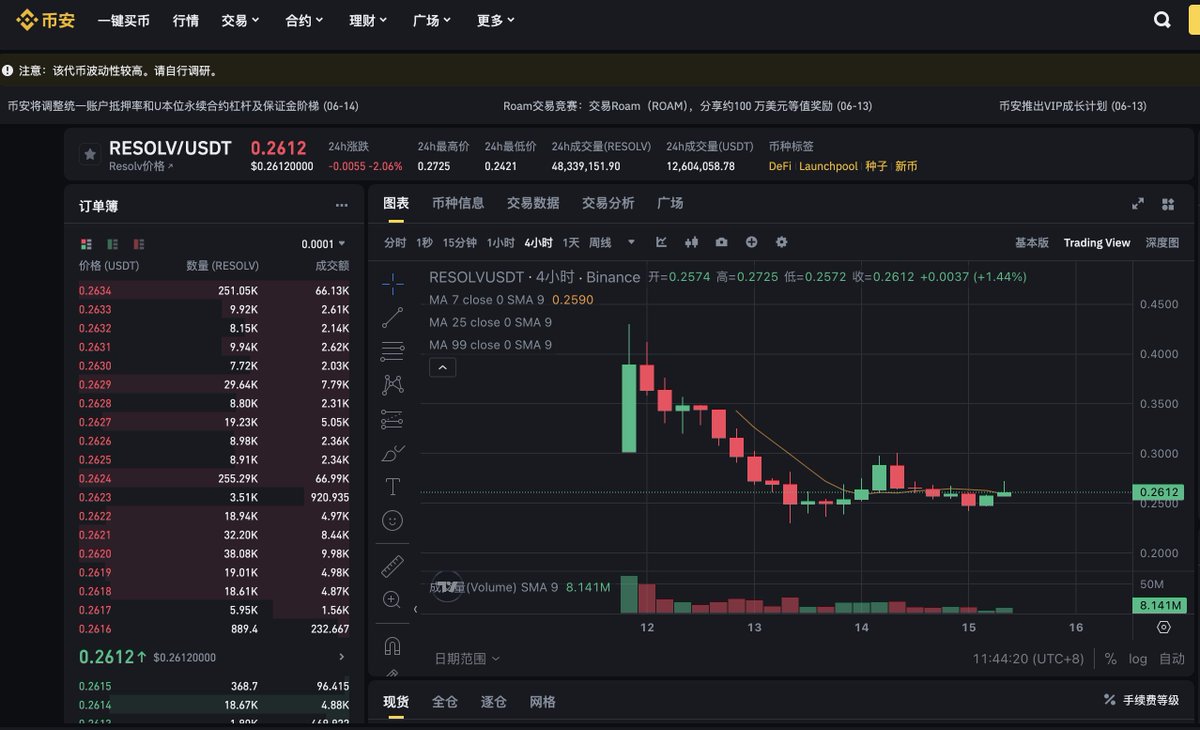Expand the chart to fullscreen
This screenshot has width=1200, height=730.
(1137, 204)
